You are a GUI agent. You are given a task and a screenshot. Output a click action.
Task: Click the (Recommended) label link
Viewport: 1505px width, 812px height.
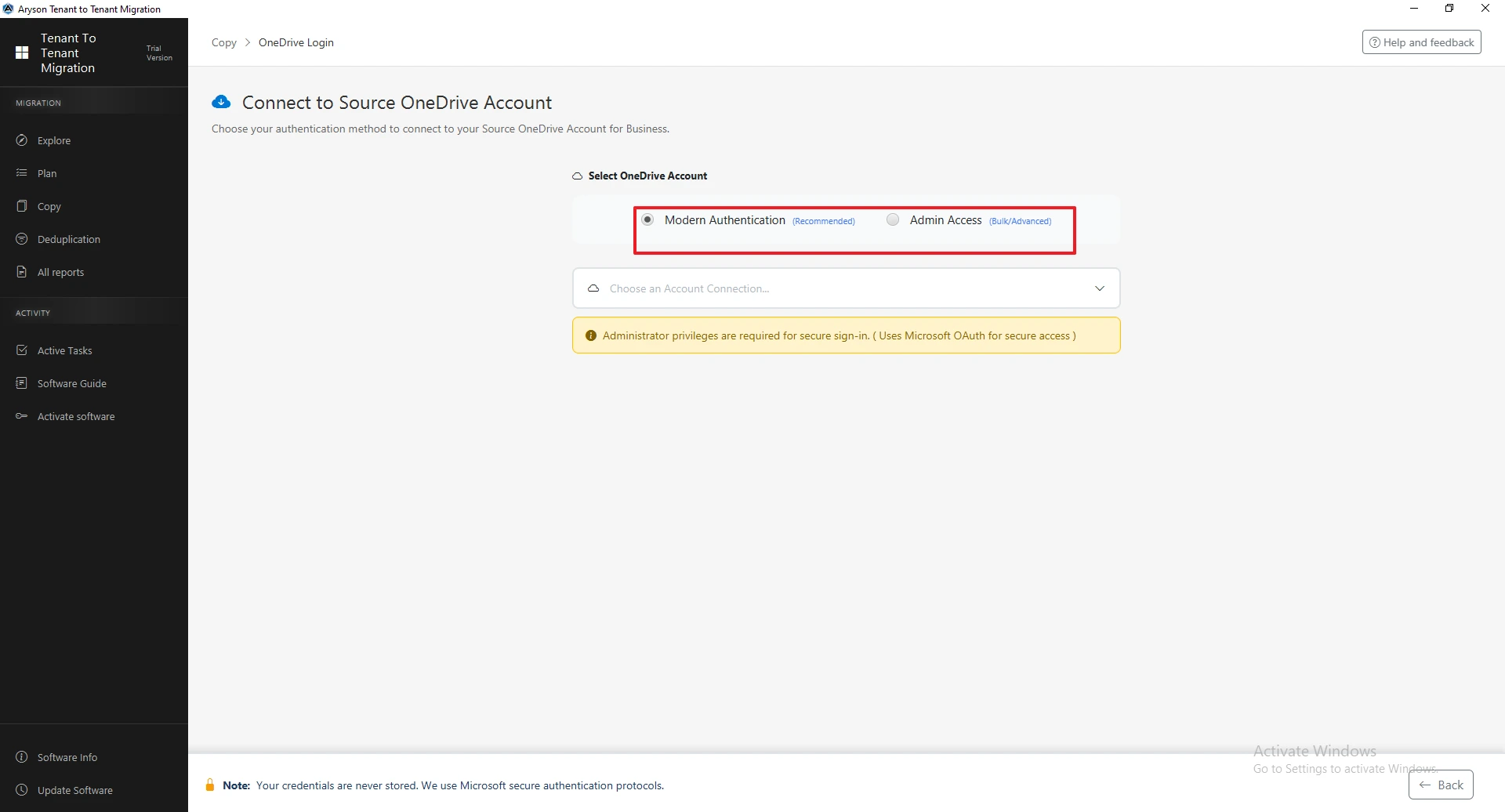click(x=824, y=221)
